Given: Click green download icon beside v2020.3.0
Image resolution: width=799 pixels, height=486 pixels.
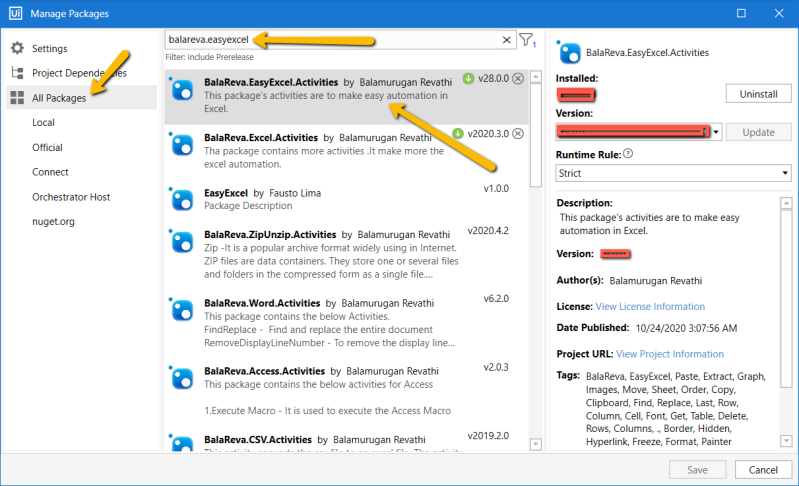Looking at the screenshot, I should pyautogui.click(x=458, y=133).
